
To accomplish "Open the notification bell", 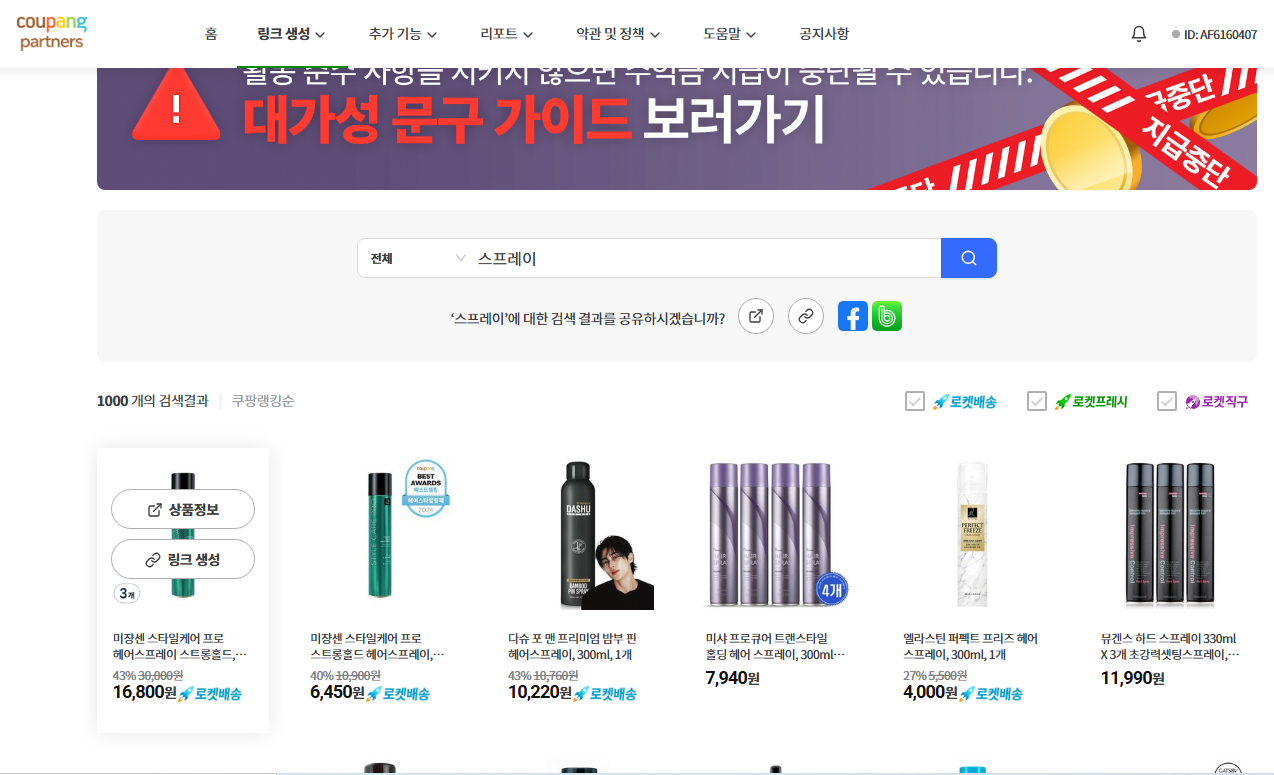I will coord(1138,34).
